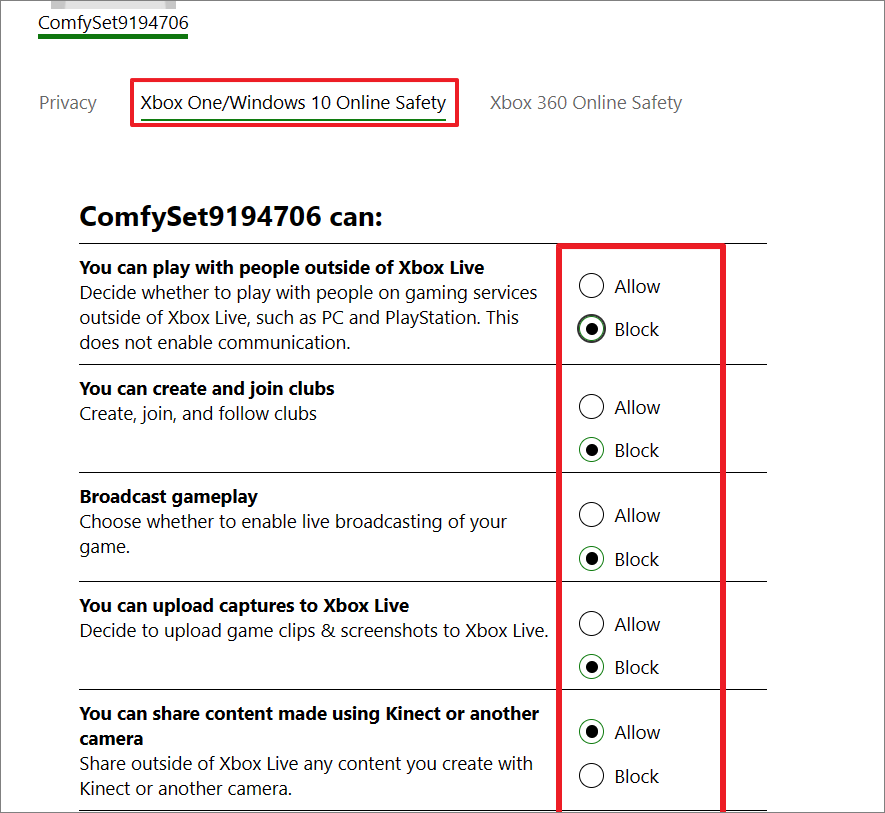
Task: Allow sharing Kinect or camera content
Action: coord(592,732)
